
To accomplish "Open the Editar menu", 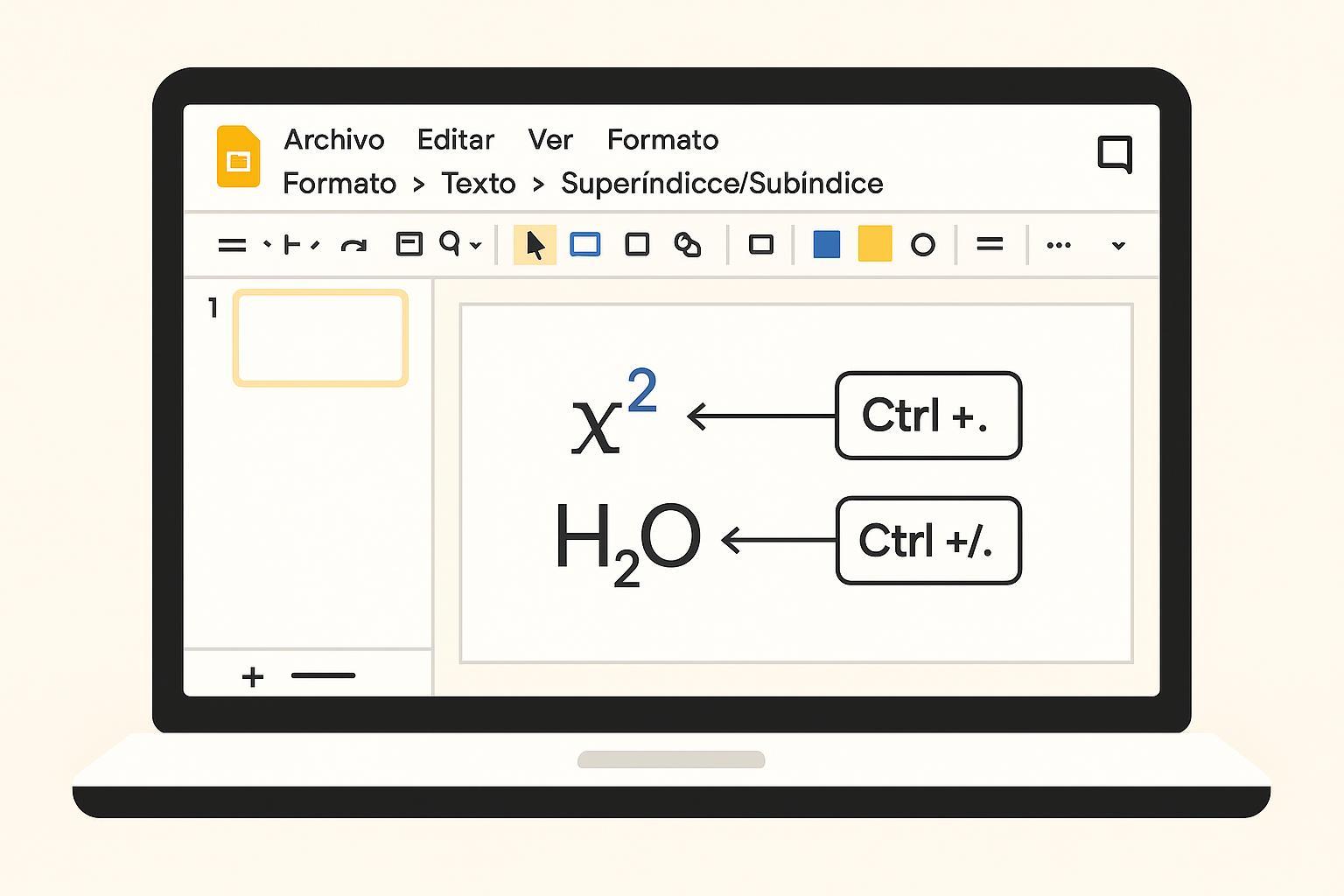I will point(455,140).
